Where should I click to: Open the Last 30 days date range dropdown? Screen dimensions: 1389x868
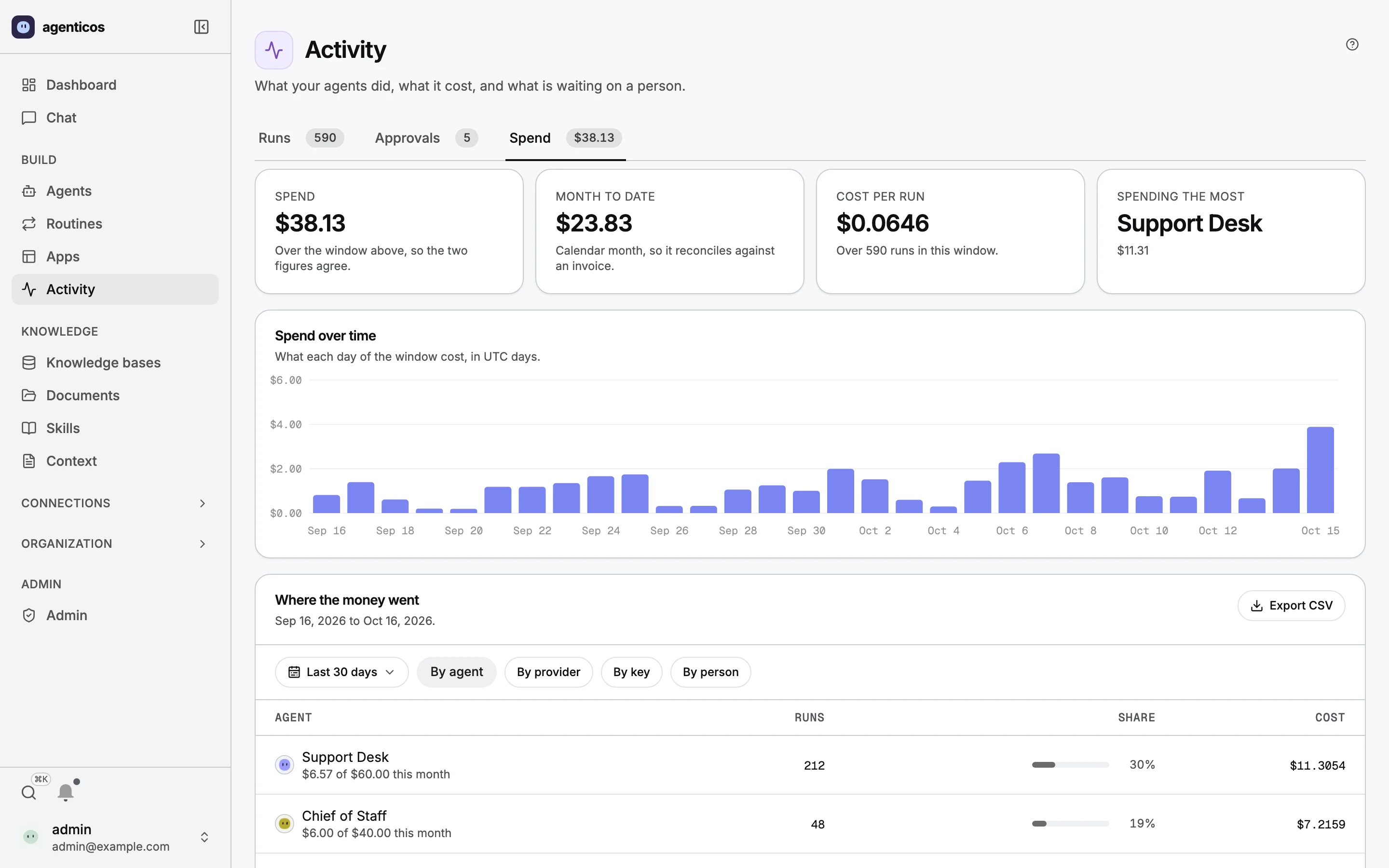[x=341, y=672]
